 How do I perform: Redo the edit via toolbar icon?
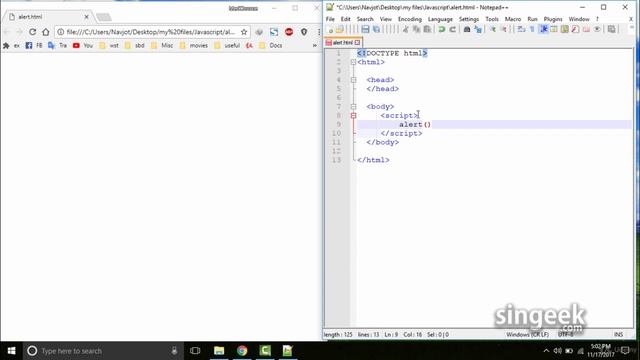[452, 29]
